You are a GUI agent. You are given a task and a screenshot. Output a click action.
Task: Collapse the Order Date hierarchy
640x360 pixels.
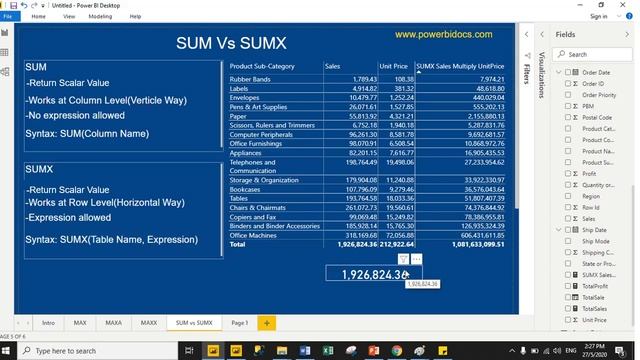(559, 72)
